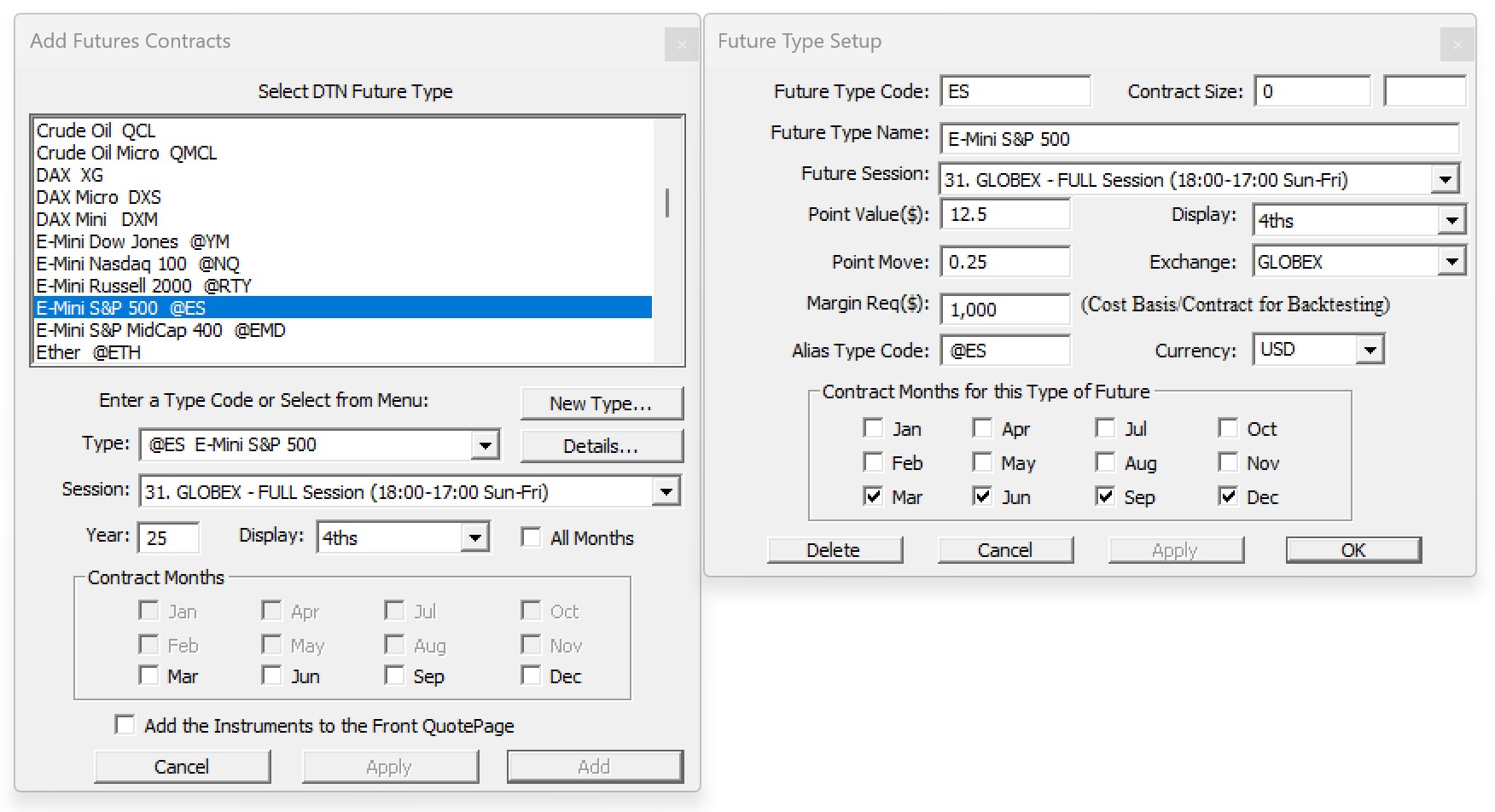1495x812 pixels.
Task: Select E-Mini Russell 2000 @RTY row
Action: 343,286
